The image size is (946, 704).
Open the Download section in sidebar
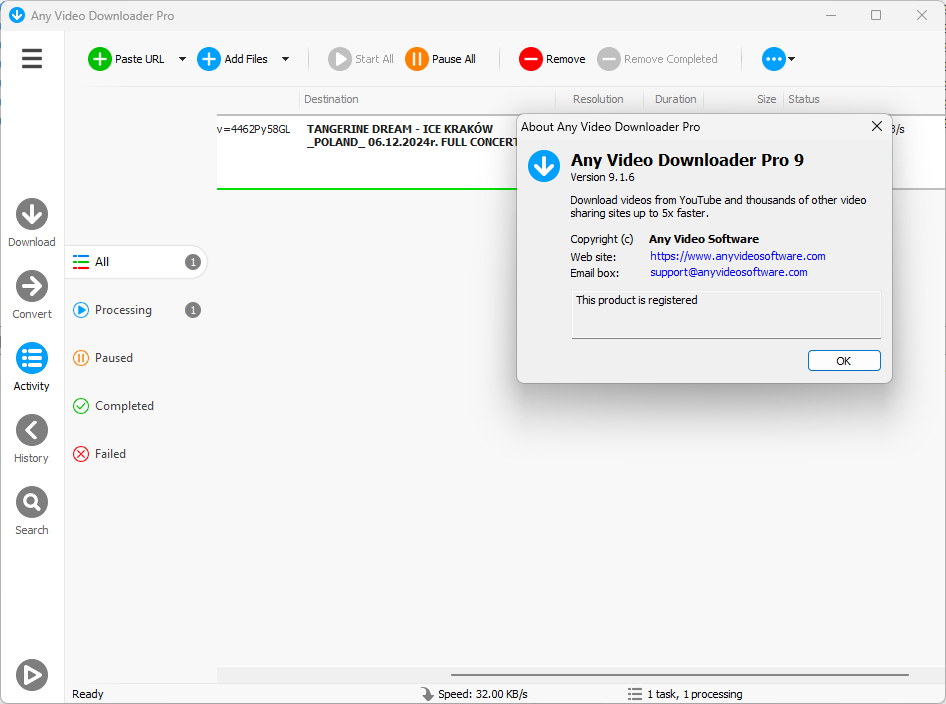click(31, 223)
